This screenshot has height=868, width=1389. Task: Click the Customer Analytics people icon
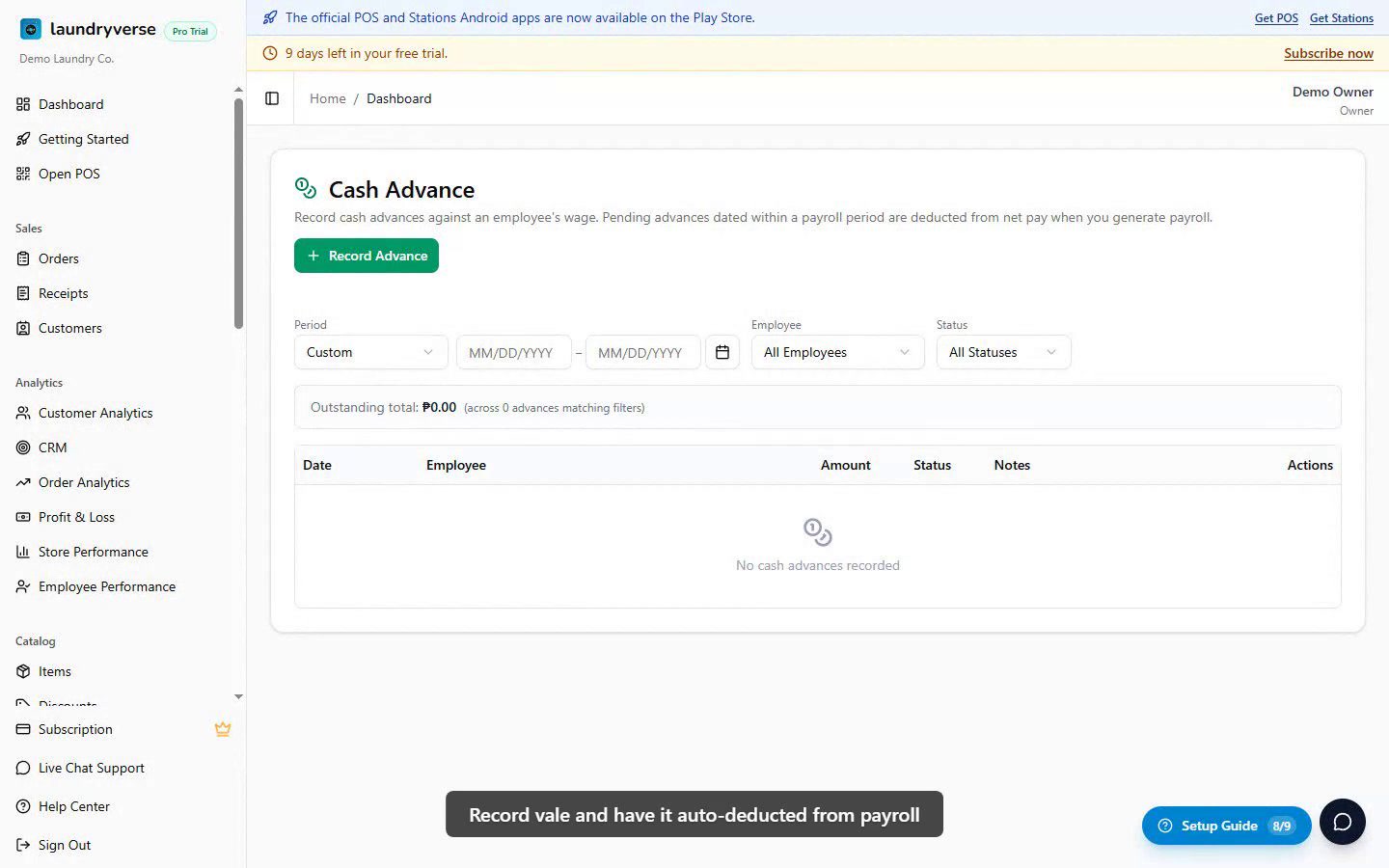(x=23, y=413)
